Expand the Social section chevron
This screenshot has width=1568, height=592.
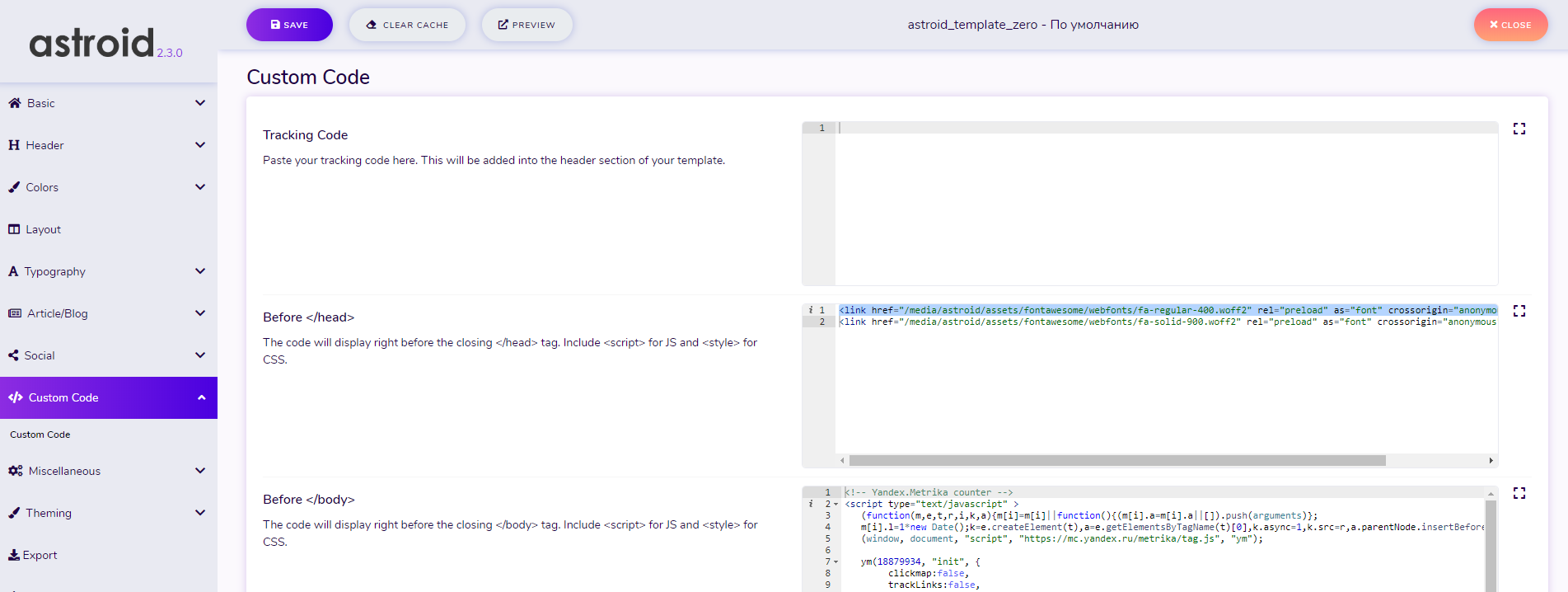[x=200, y=355]
